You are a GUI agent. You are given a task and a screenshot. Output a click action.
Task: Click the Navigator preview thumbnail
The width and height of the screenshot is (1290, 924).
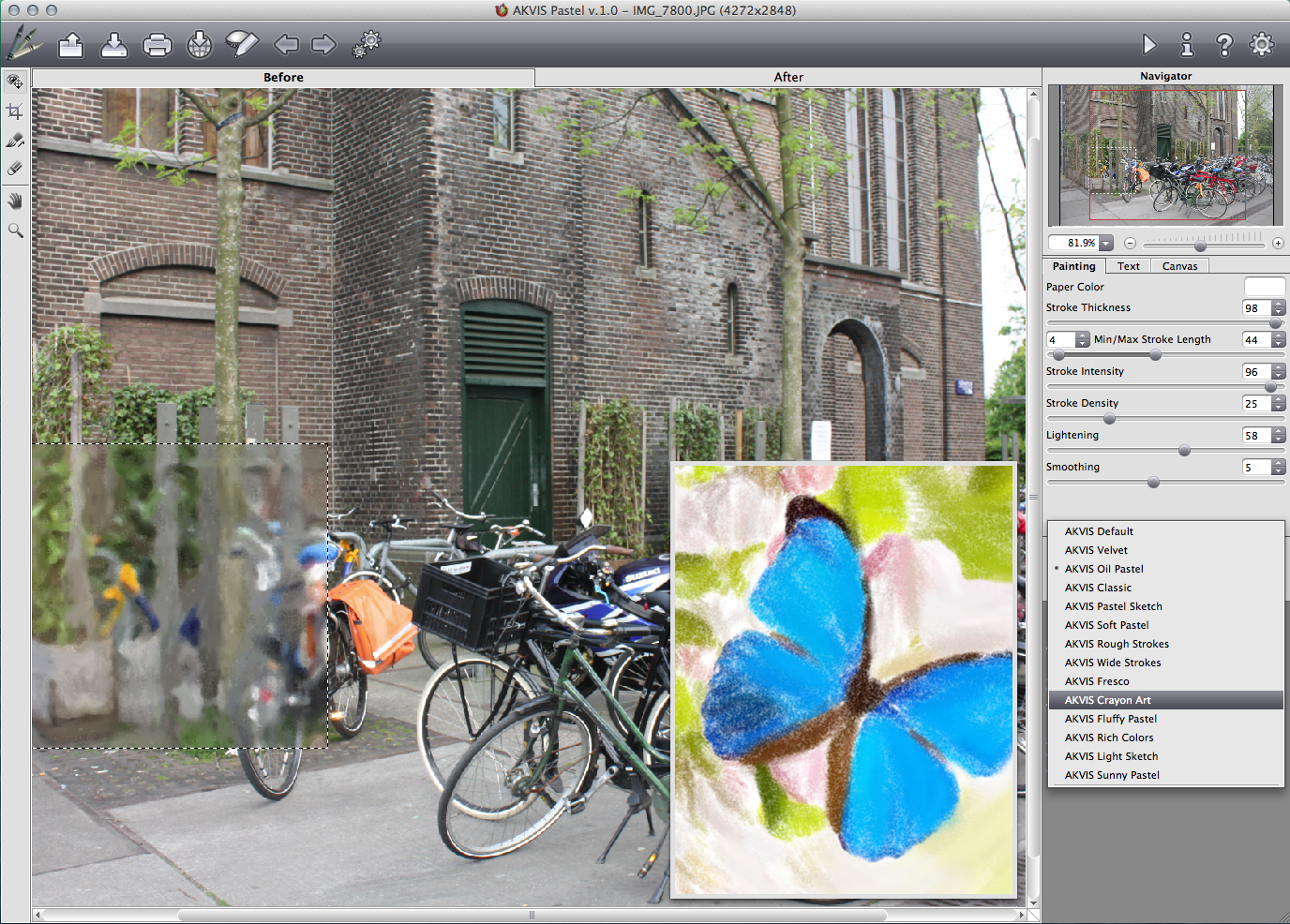1165,155
